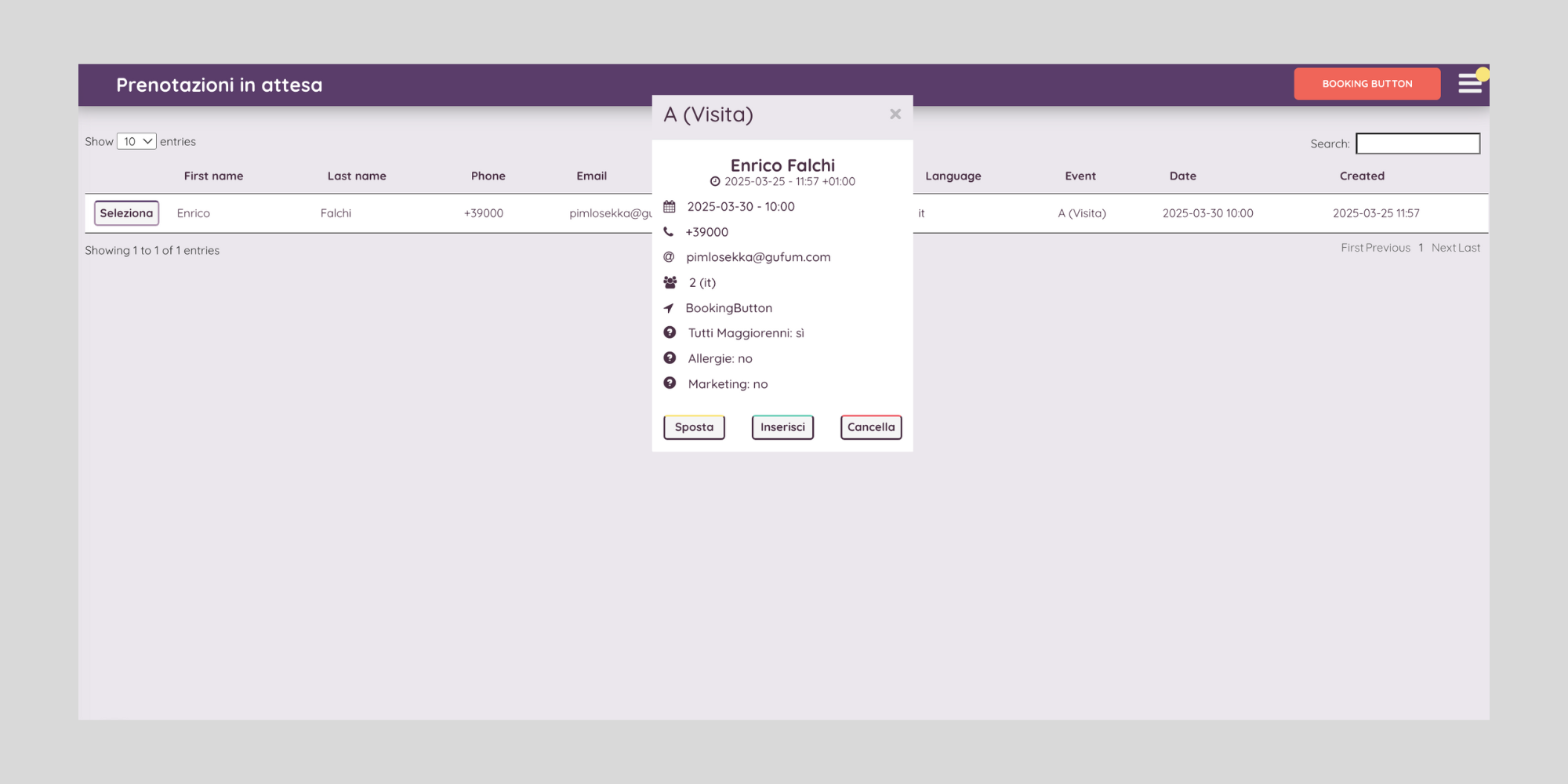Viewport: 1568px width, 784px height.
Task: Select pagination page 1
Action: (x=1421, y=248)
